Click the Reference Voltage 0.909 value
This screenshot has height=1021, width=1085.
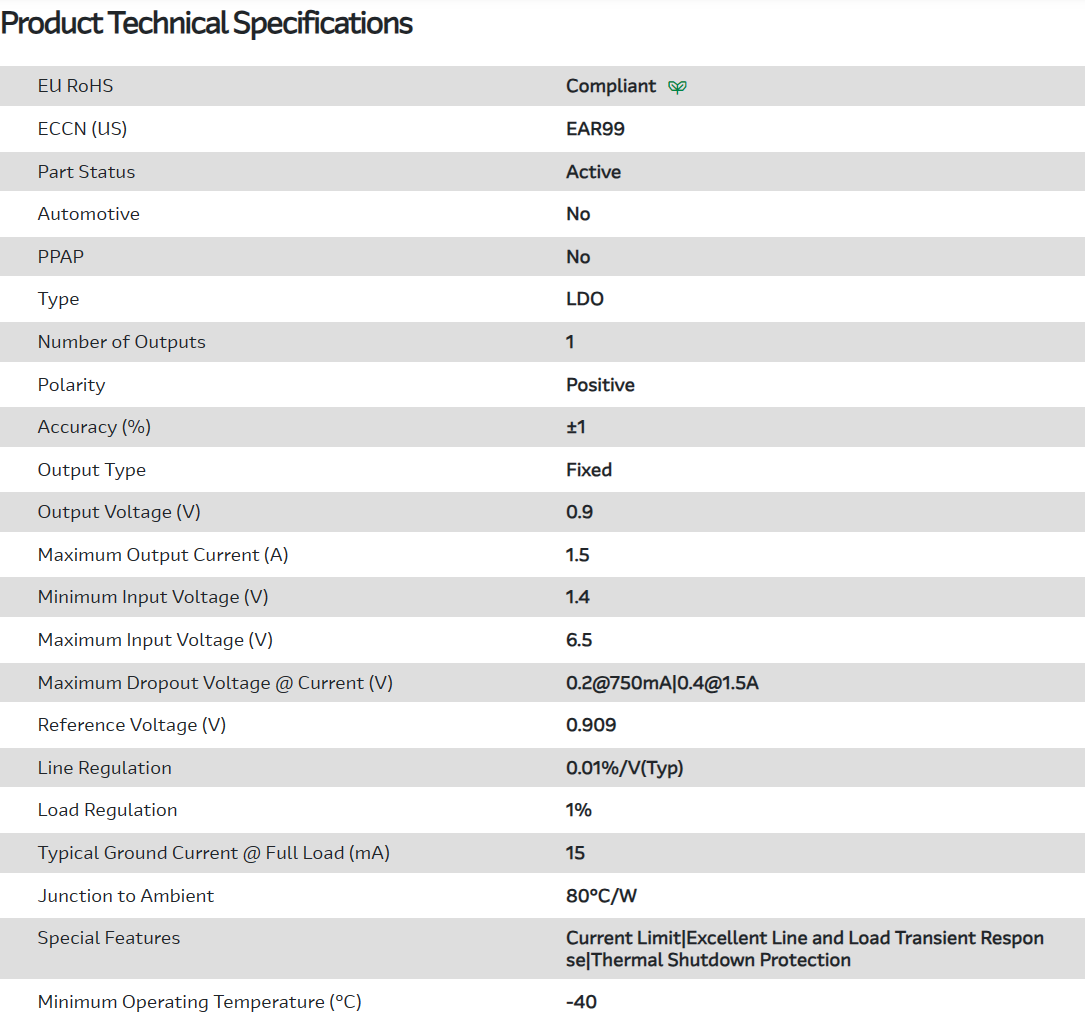click(x=591, y=725)
